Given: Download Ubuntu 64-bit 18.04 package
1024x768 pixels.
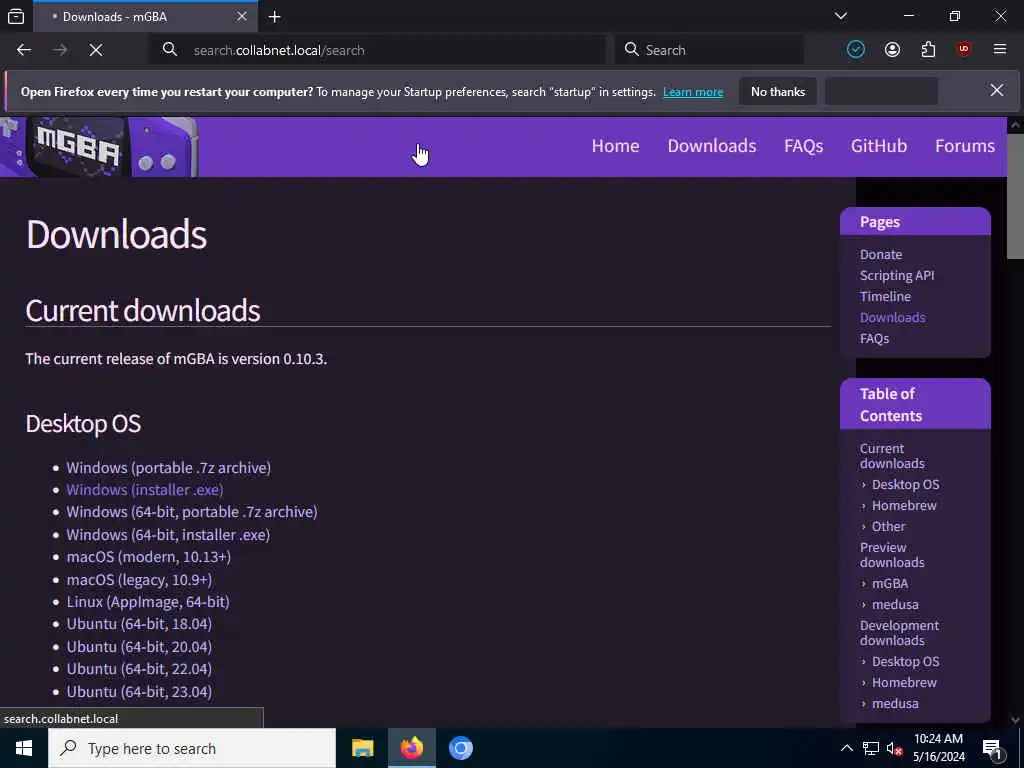Looking at the screenshot, I should coord(139,624).
